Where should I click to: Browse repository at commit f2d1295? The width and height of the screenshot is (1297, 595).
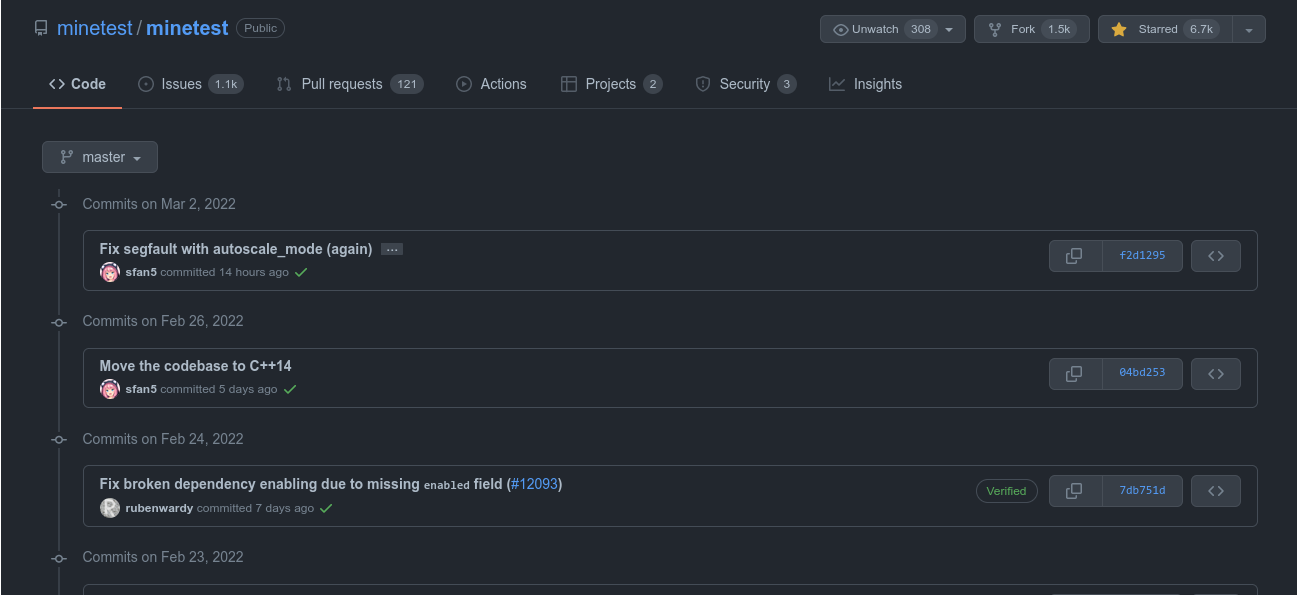[x=1216, y=256]
